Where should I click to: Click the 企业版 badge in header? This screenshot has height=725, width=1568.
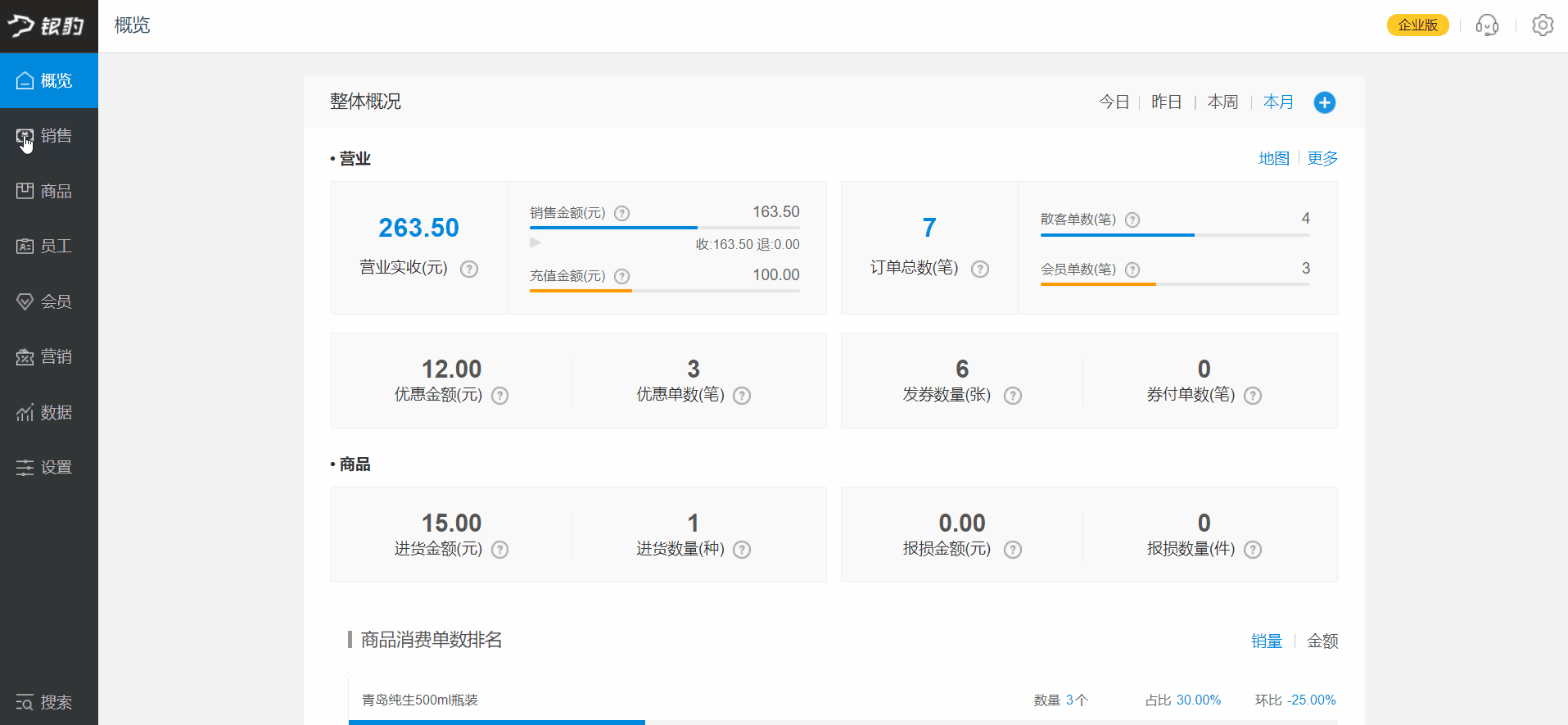click(1417, 25)
